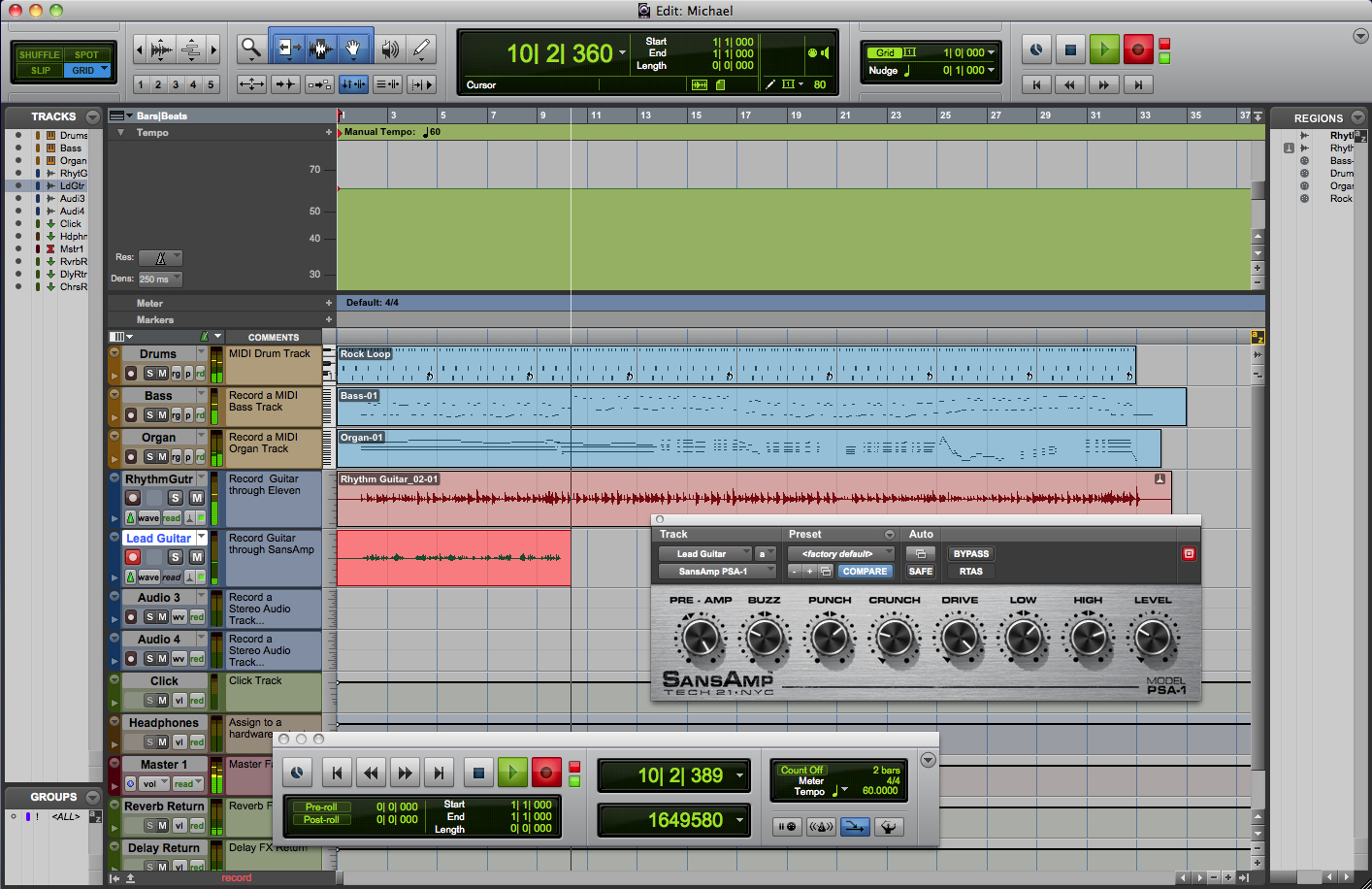Mute the Lead Guitar track
The height and width of the screenshot is (889, 1372).
point(197,557)
